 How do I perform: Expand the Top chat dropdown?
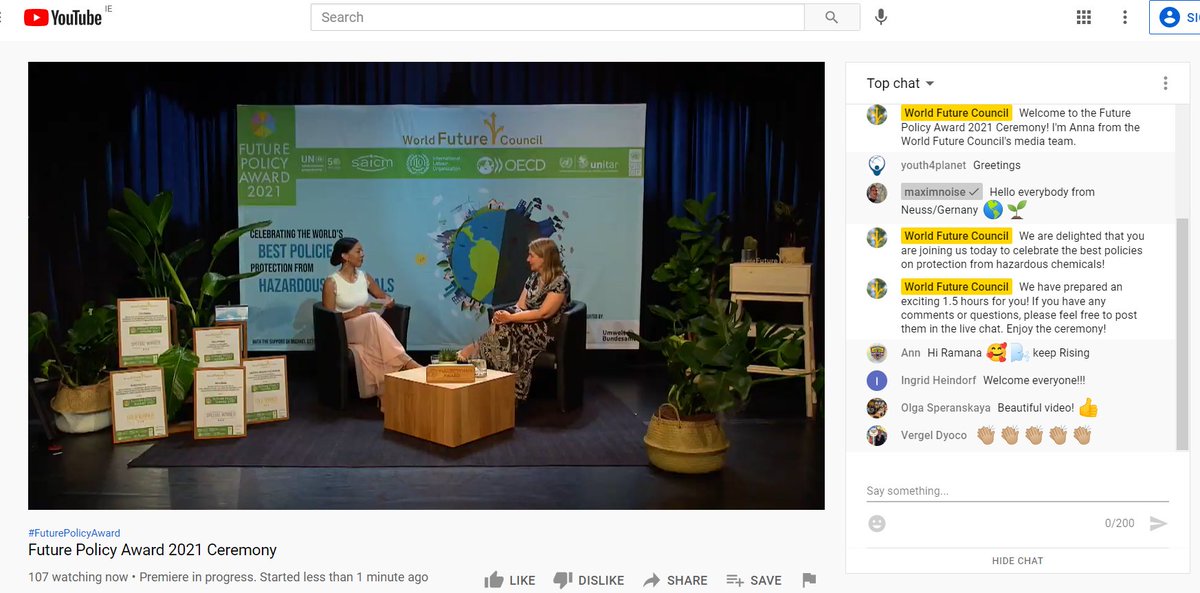tap(901, 83)
